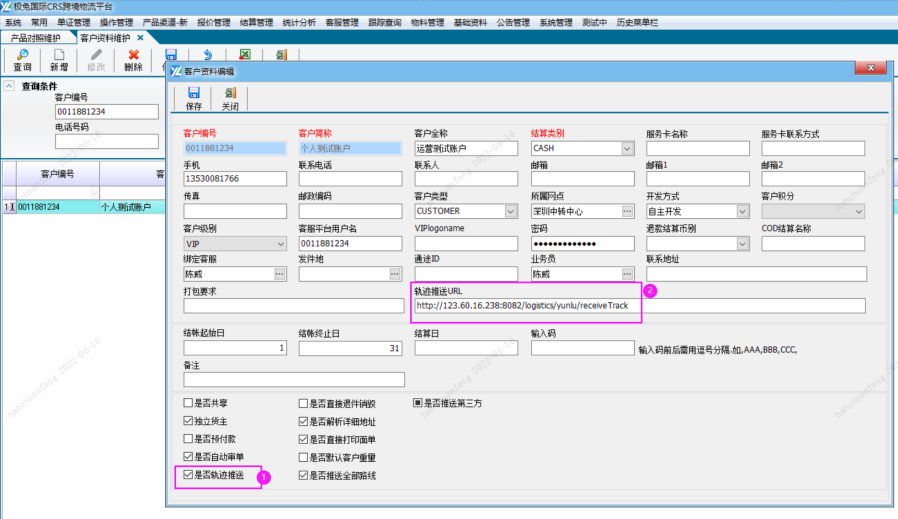Click the 客服平台用户名 field
The height and width of the screenshot is (519, 898).
point(350,244)
